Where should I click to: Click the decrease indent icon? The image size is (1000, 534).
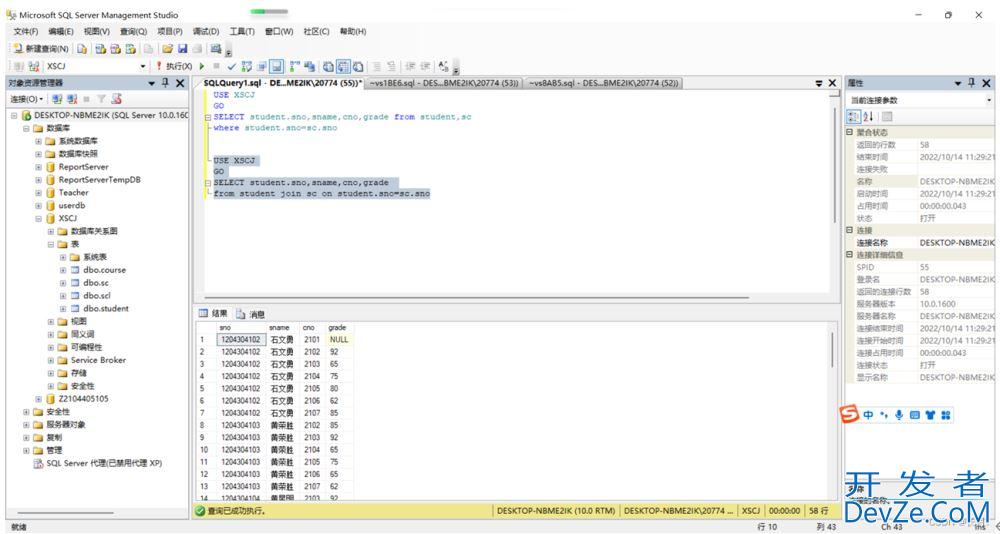pyautogui.click(x=410, y=66)
